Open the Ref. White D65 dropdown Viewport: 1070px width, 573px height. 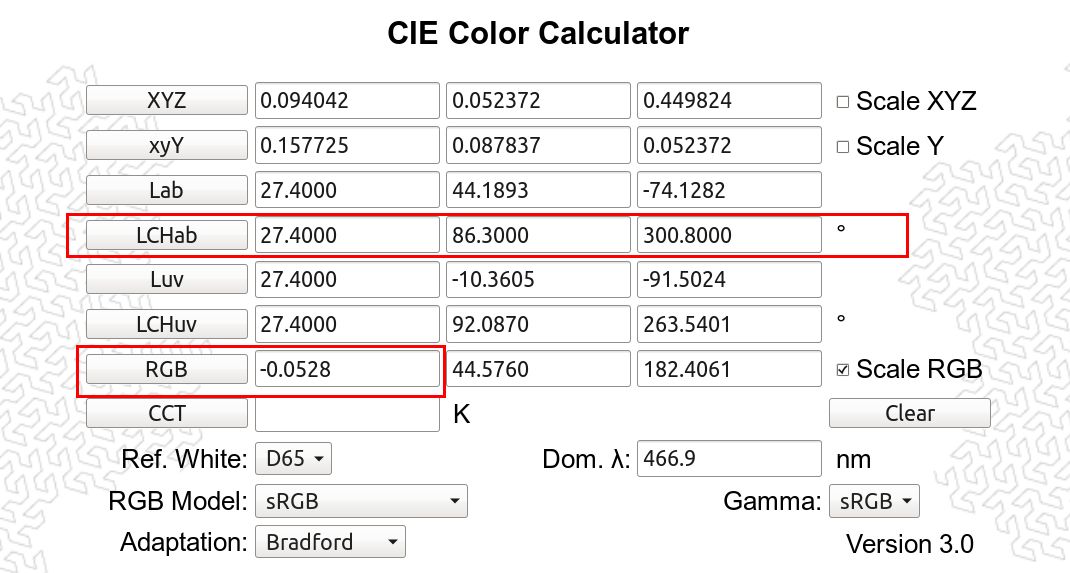point(293,458)
